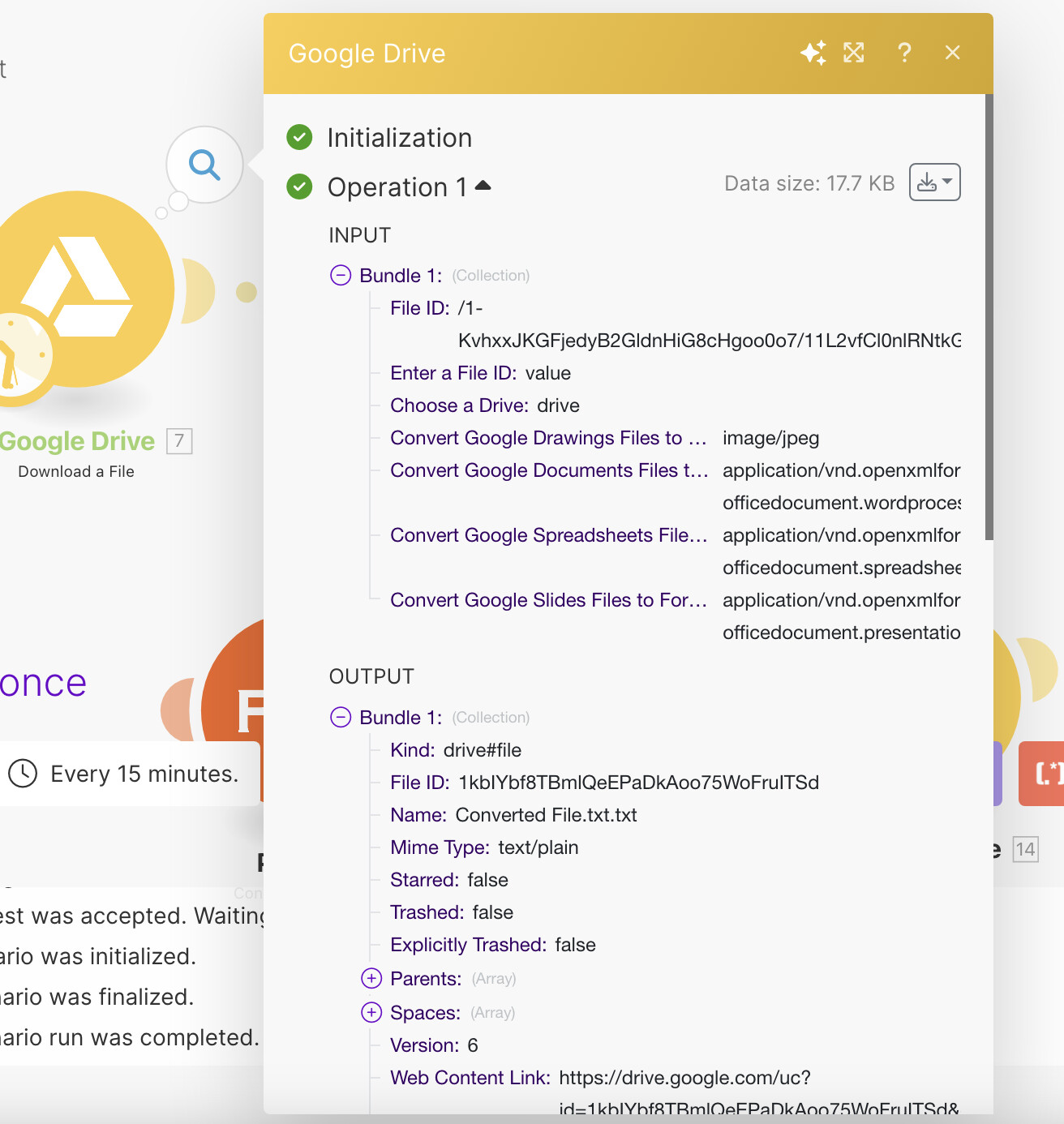This screenshot has height=1124, width=1064.
Task: Click the image/jpeg value
Action: [771, 438]
